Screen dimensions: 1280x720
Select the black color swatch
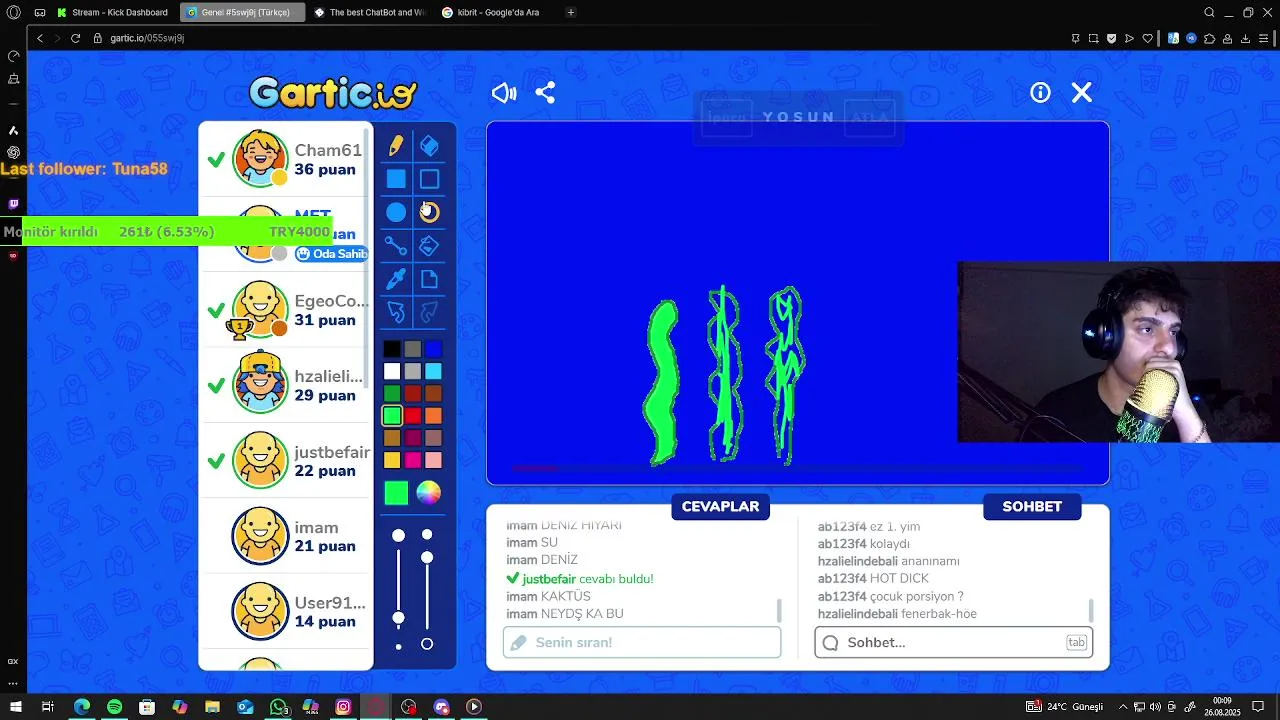point(392,349)
